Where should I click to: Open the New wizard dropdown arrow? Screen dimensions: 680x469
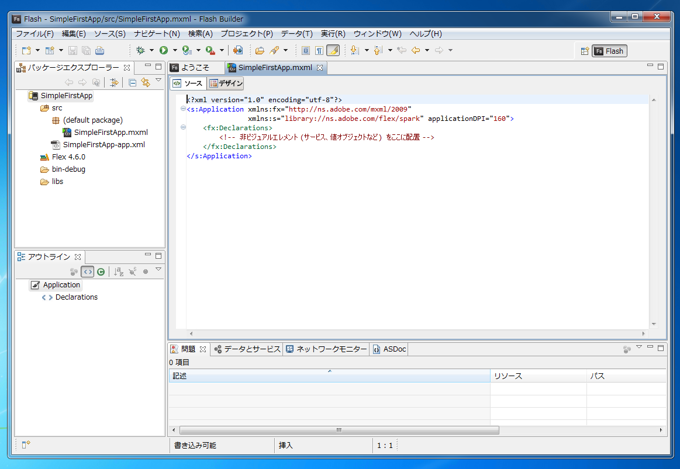pos(37,50)
